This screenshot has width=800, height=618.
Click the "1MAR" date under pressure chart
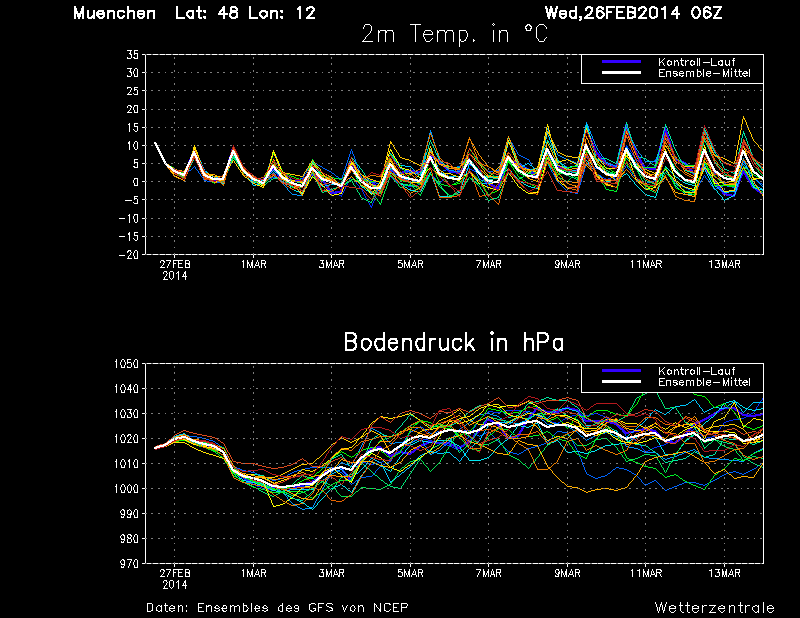[253, 574]
